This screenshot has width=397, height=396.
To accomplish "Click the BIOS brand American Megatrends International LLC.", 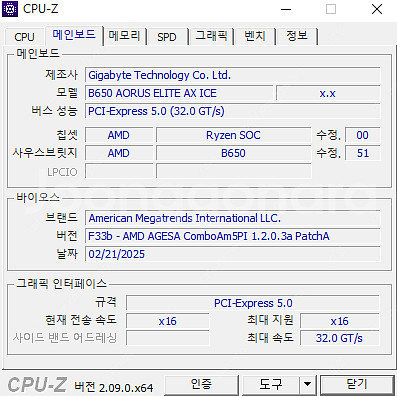I will point(232,218).
